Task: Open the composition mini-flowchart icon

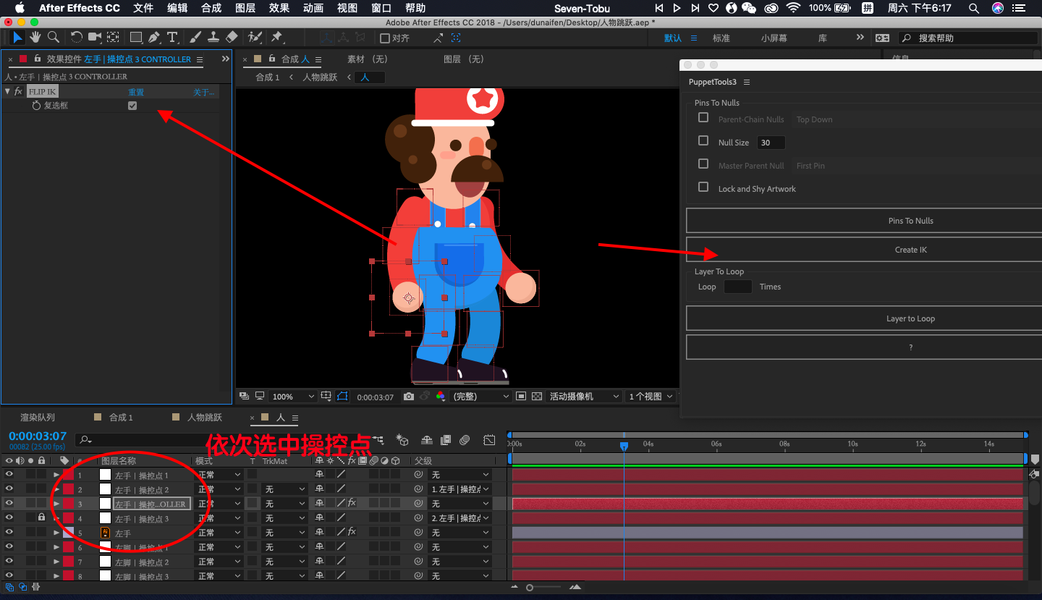Action: pyautogui.click(x=378, y=440)
